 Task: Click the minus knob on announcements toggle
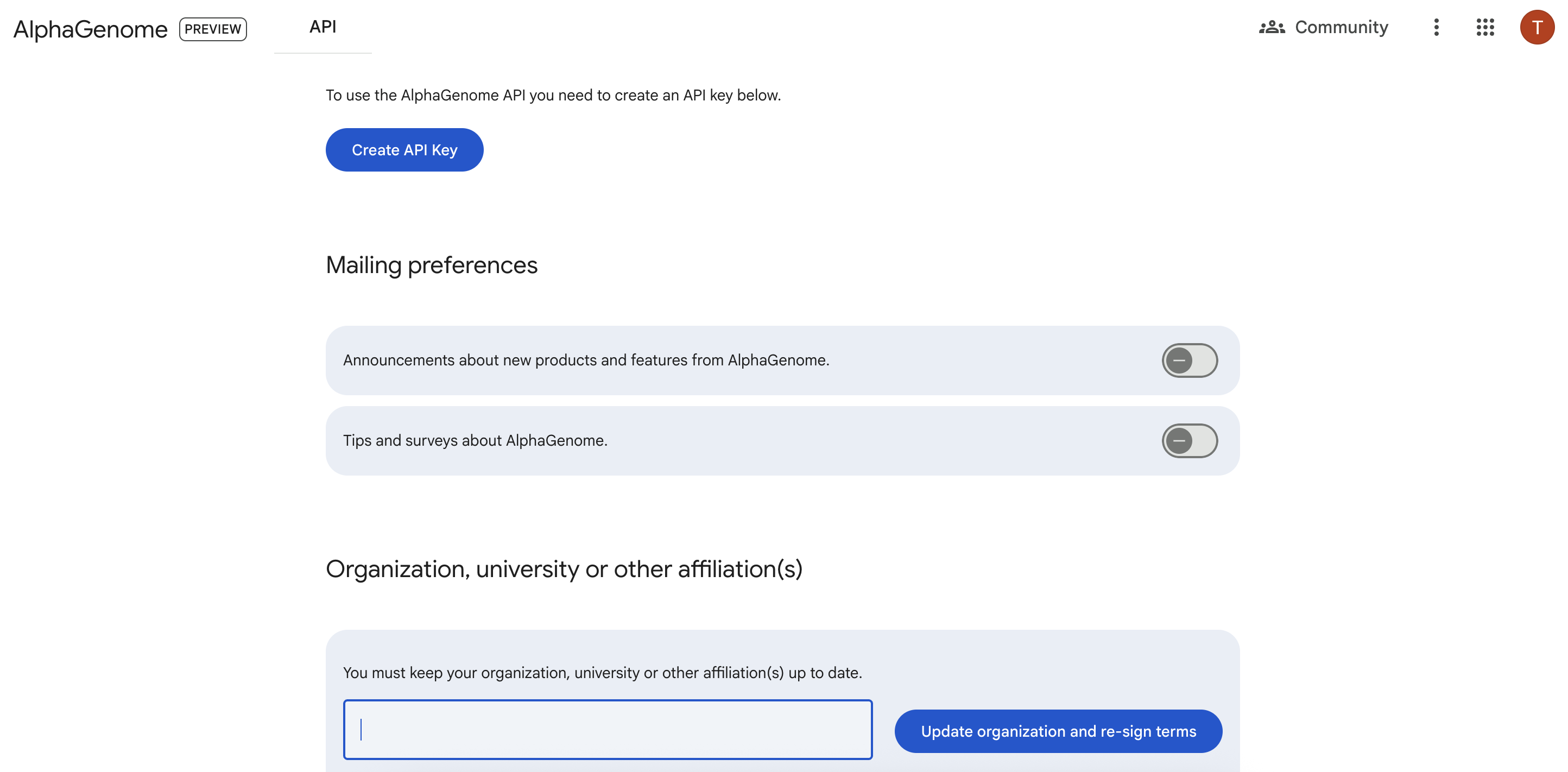click(1179, 360)
